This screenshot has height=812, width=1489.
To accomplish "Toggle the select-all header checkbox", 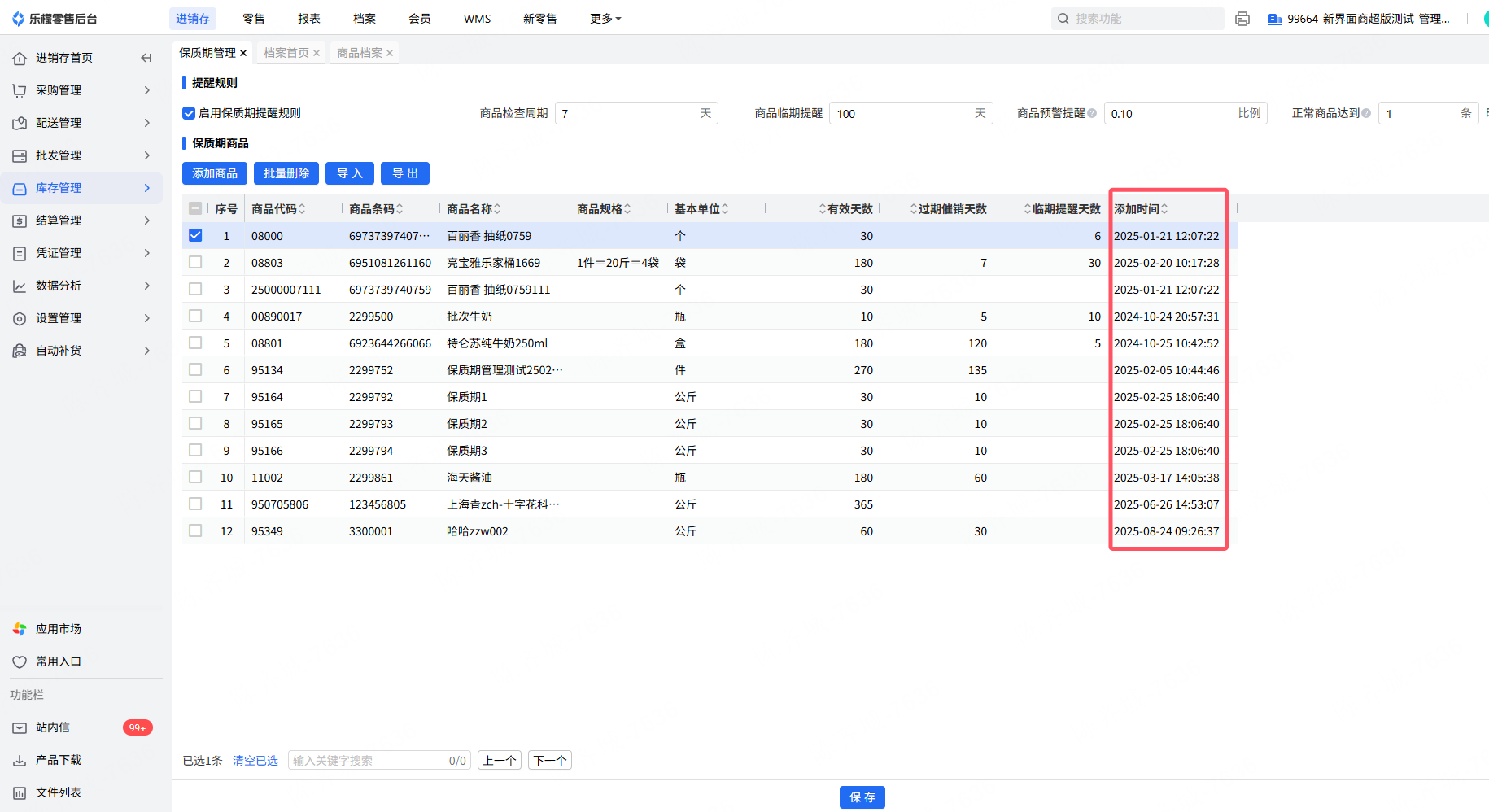I will (195, 208).
